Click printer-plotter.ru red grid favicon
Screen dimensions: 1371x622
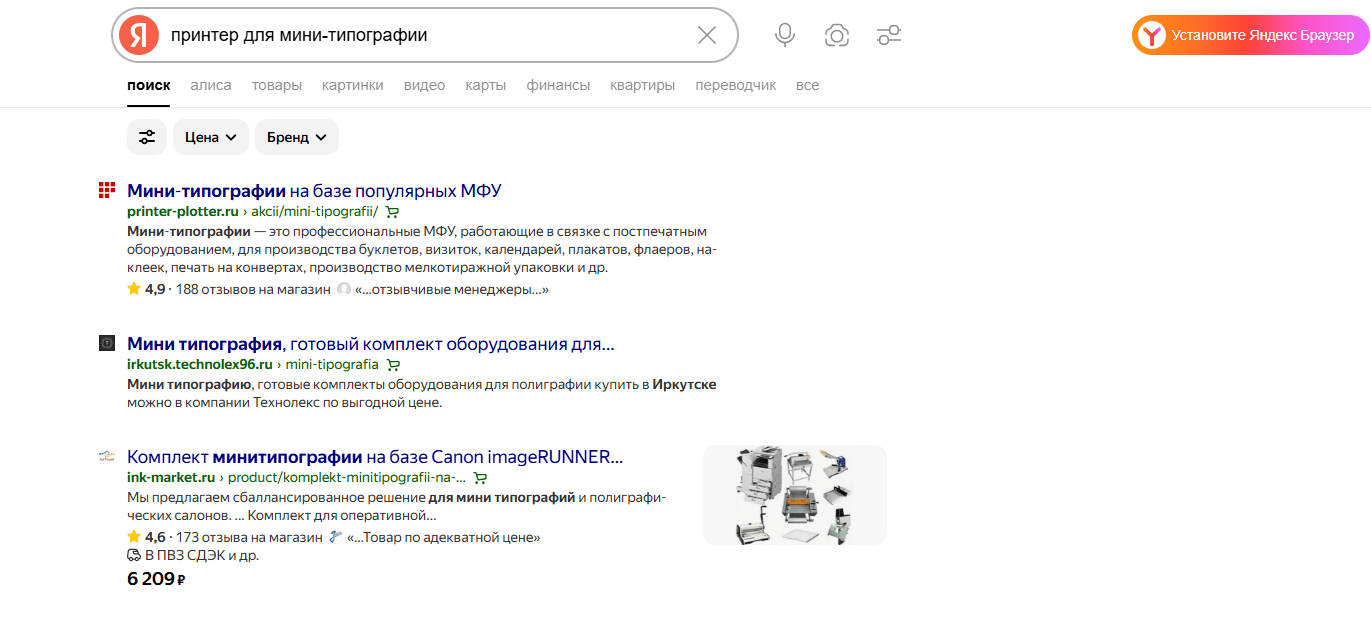107,190
